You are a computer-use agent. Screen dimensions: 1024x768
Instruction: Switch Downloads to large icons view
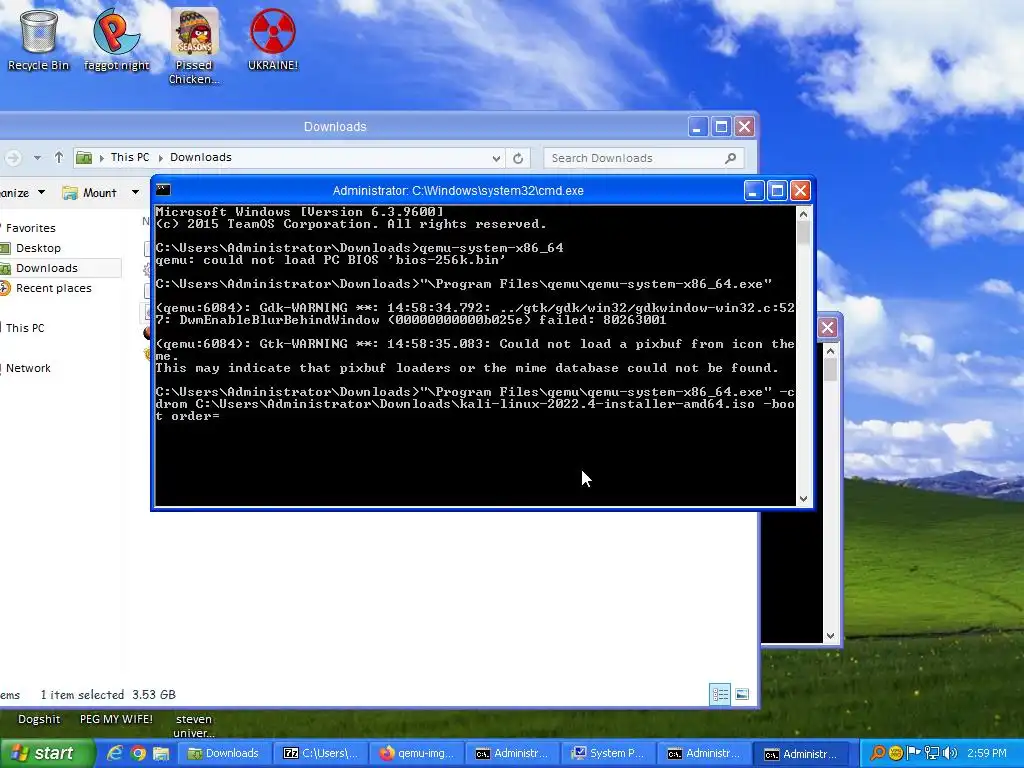coord(742,694)
